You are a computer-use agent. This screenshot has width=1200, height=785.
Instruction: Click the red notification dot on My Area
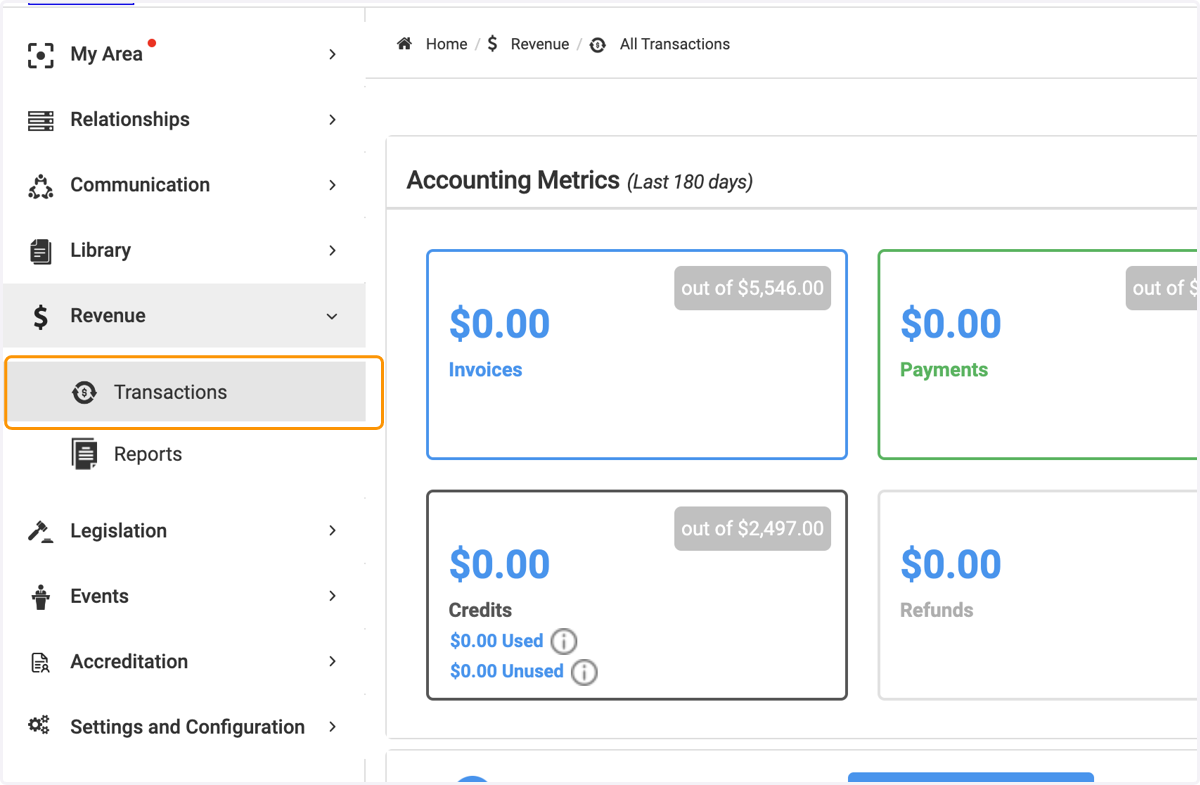point(152,43)
